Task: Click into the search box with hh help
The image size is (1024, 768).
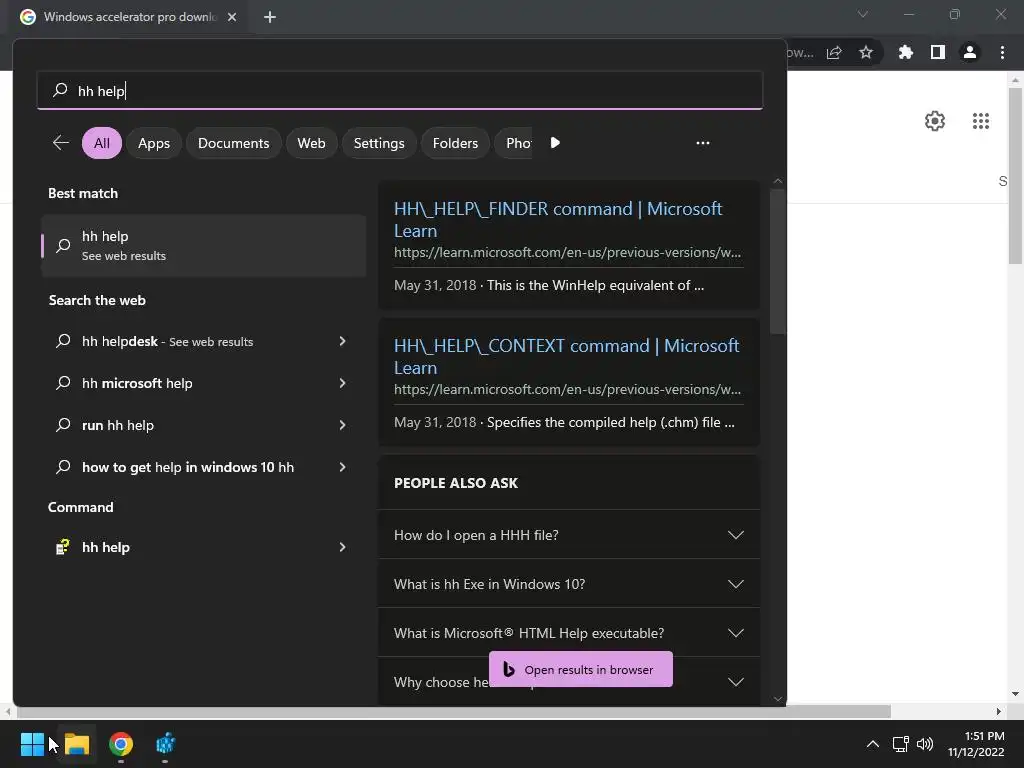Action: click(400, 91)
